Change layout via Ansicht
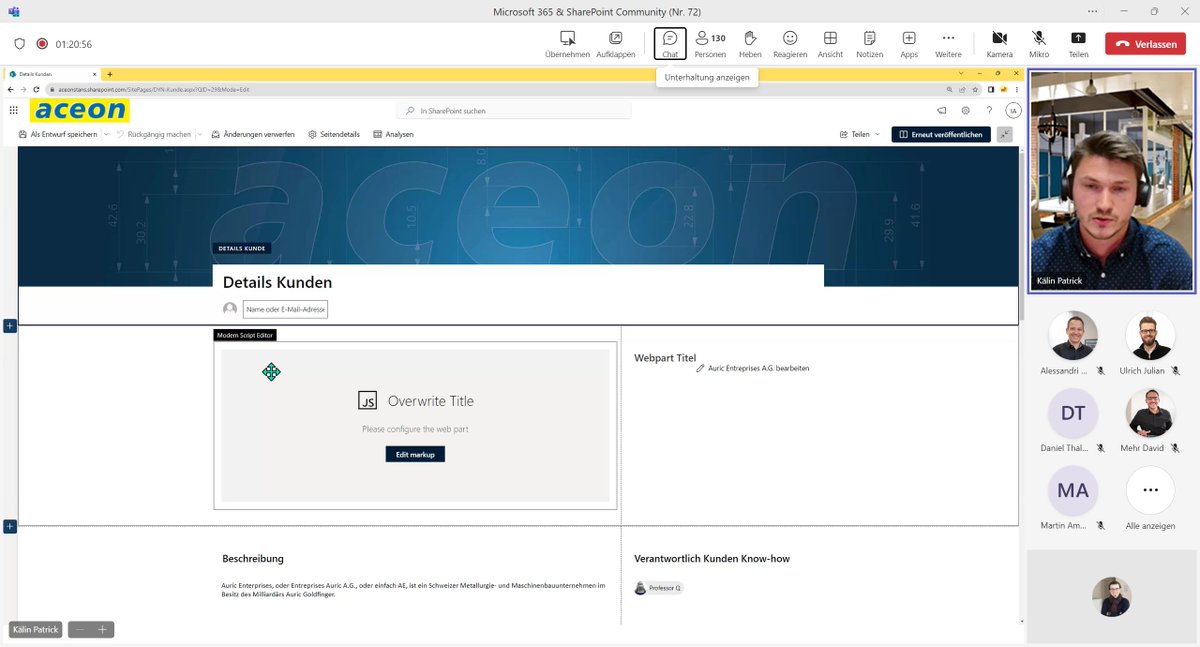 tap(830, 43)
